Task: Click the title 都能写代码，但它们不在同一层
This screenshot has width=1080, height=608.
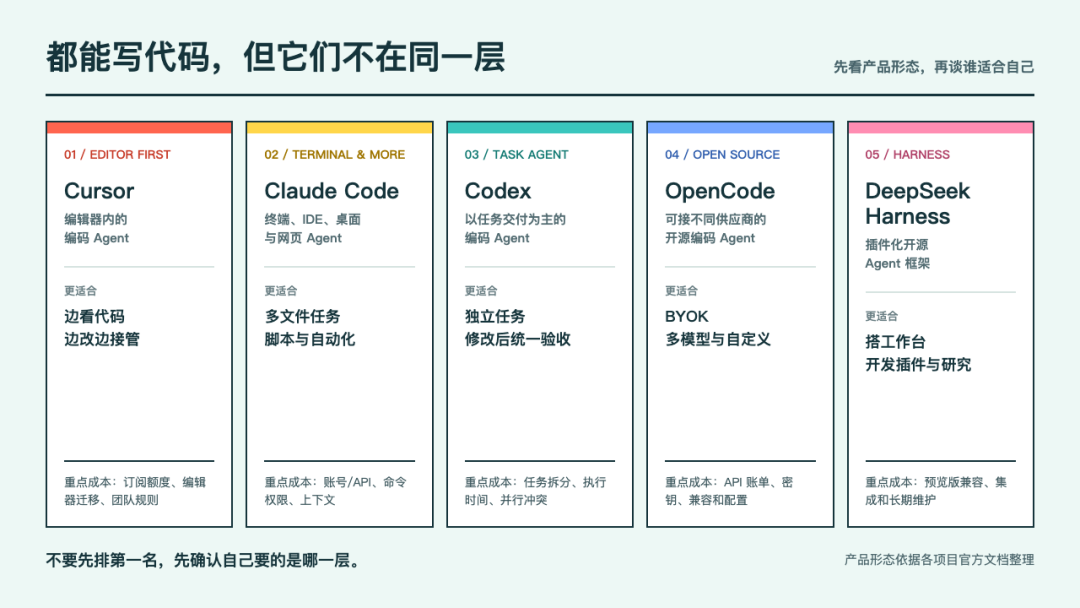Action: (276, 57)
